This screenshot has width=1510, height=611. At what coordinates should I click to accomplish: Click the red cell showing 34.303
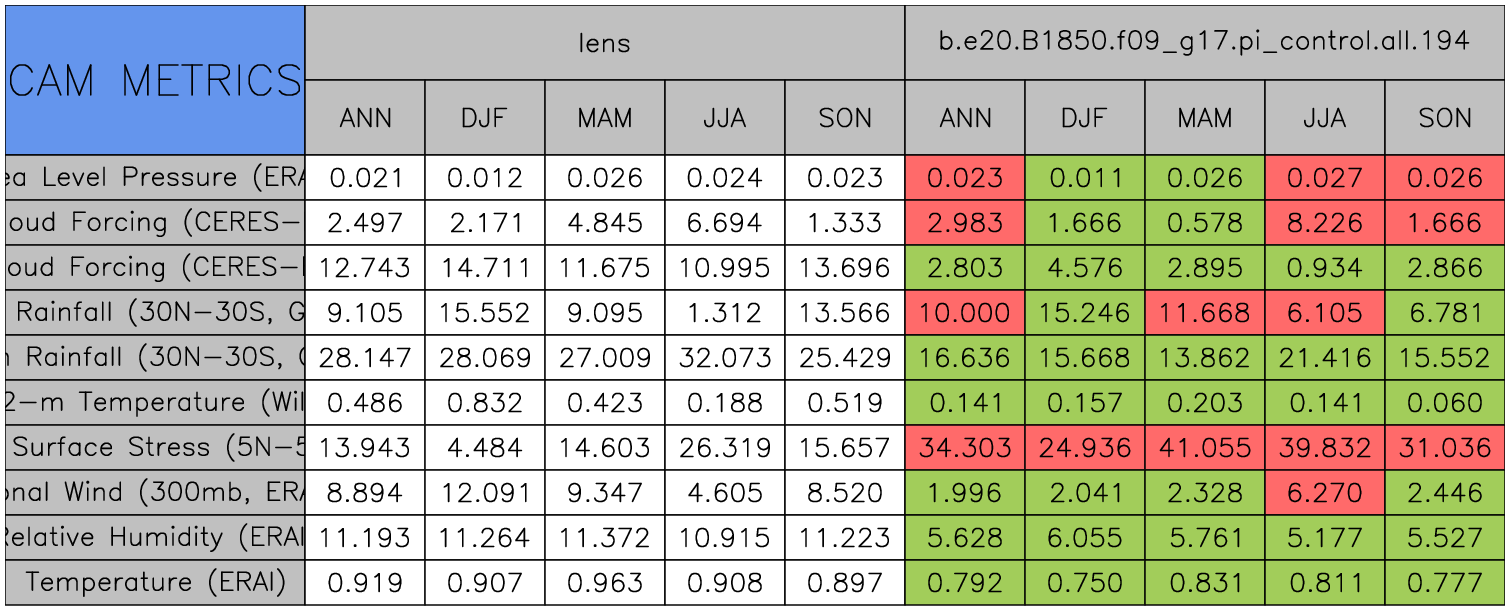point(965,448)
